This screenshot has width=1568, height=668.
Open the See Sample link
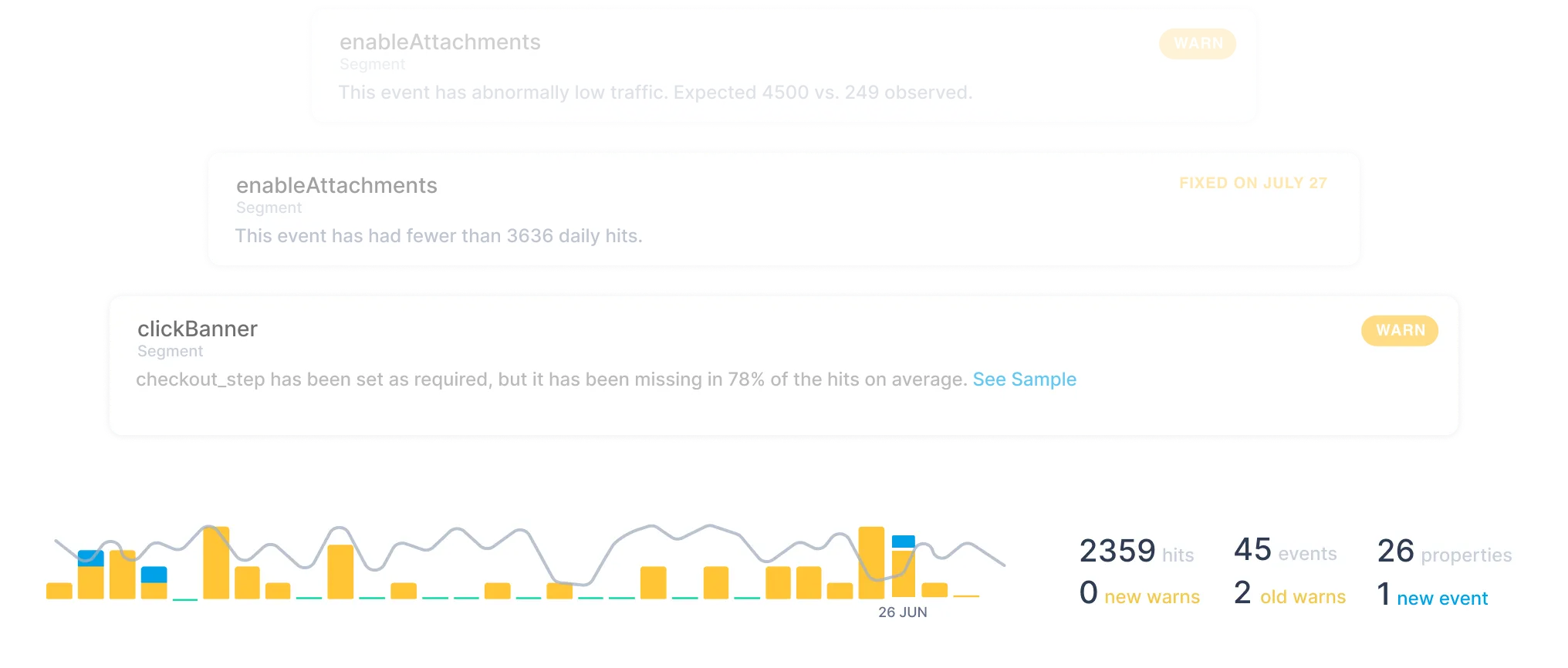(x=1025, y=379)
